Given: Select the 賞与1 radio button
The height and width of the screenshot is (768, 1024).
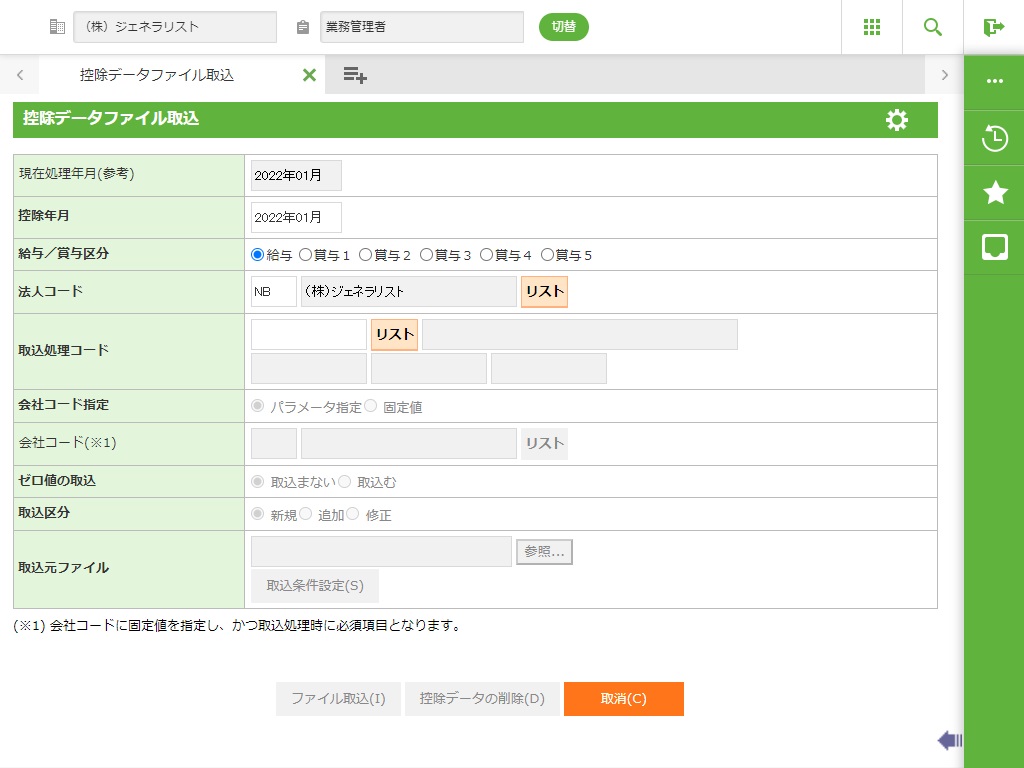Looking at the screenshot, I should [306, 255].
